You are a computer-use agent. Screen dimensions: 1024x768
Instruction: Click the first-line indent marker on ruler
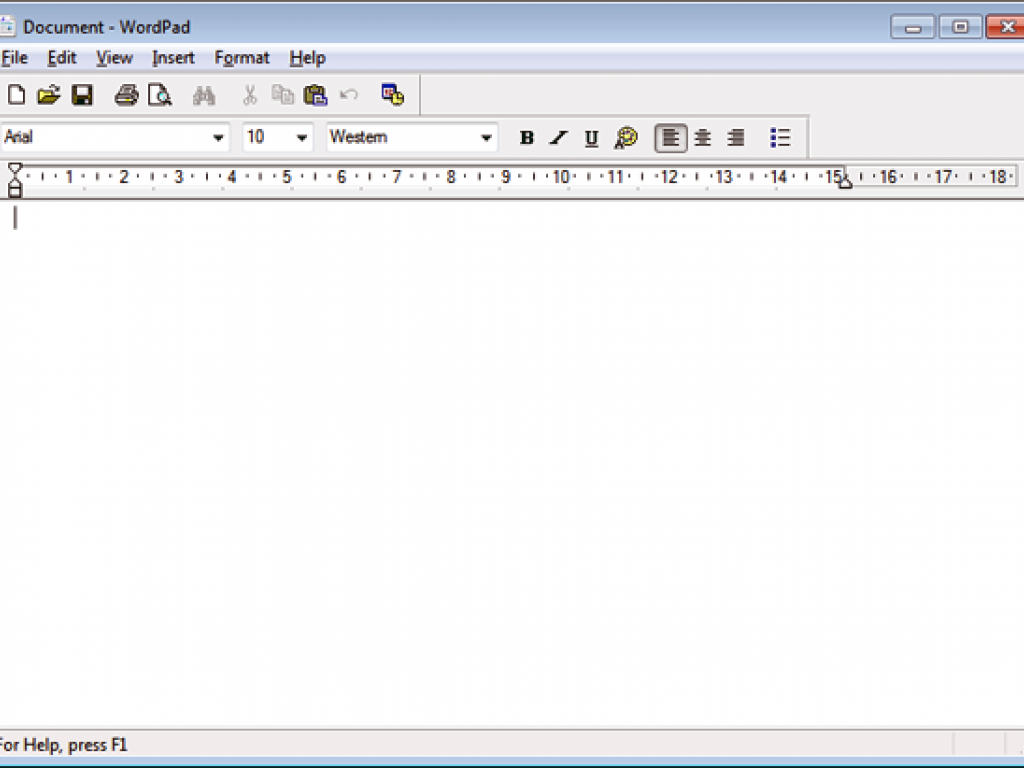click(14, 169)
